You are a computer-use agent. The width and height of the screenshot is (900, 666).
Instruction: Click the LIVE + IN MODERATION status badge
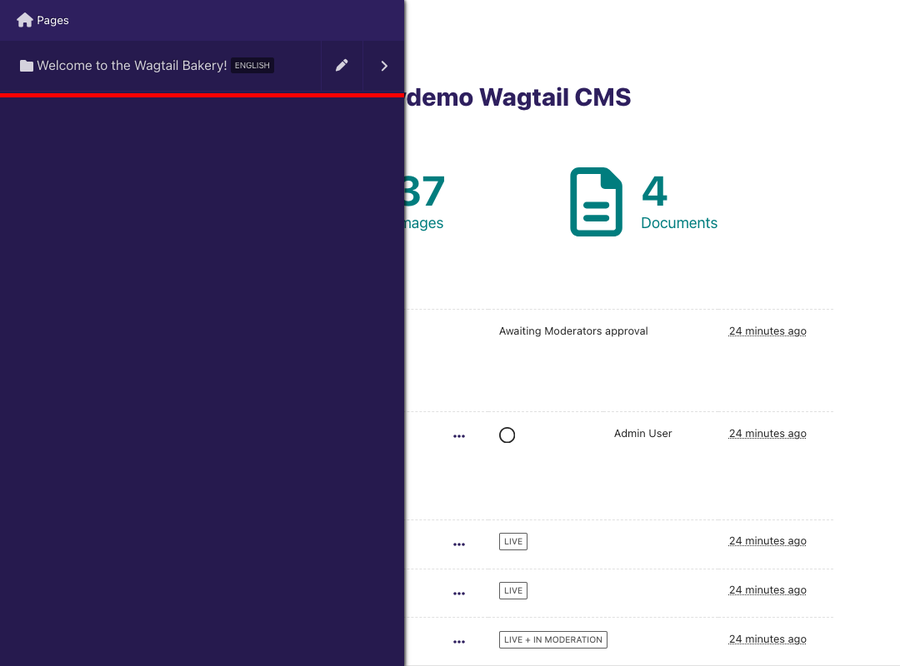[553, 640]
